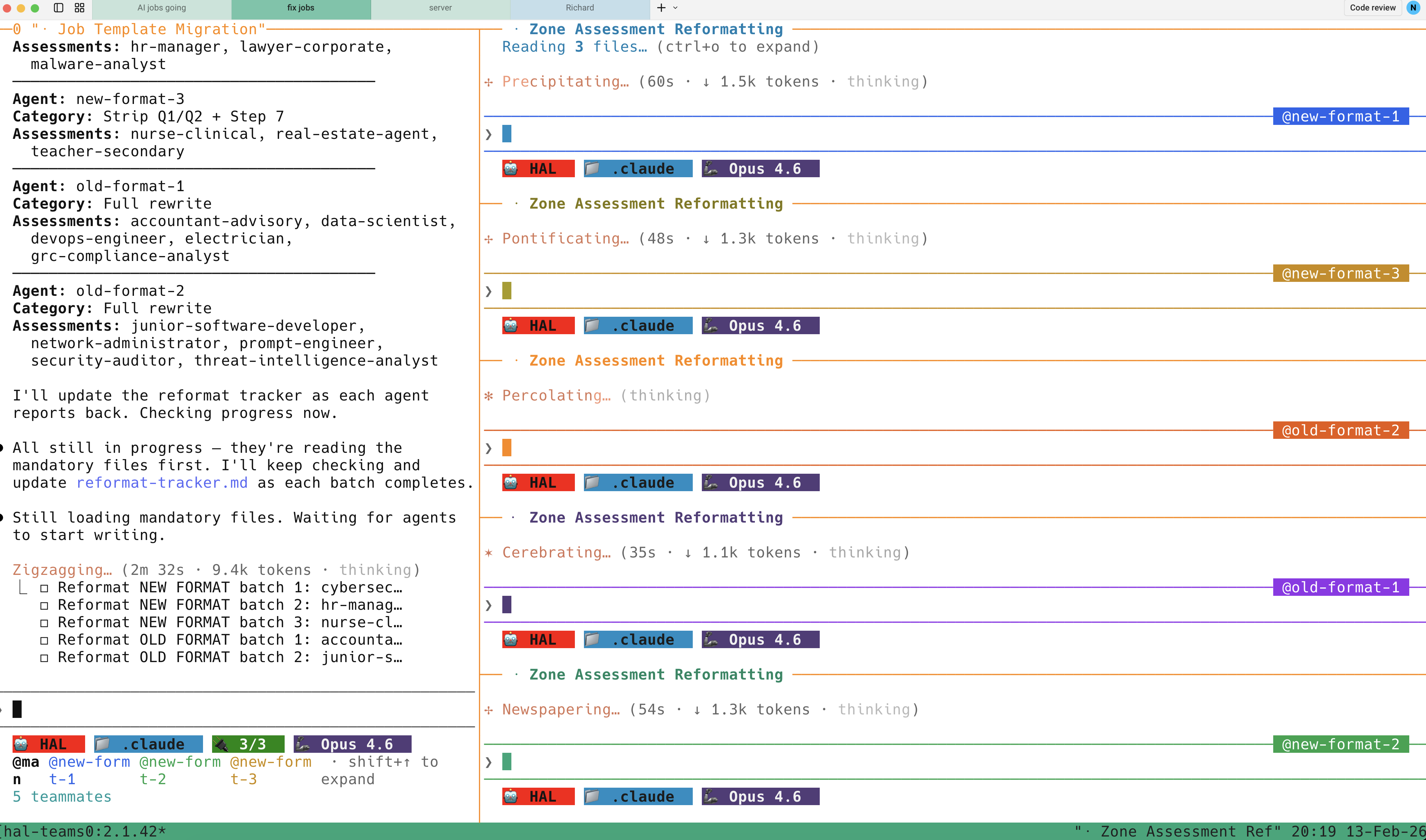Switch to server tab

click(x=440, y=8)
